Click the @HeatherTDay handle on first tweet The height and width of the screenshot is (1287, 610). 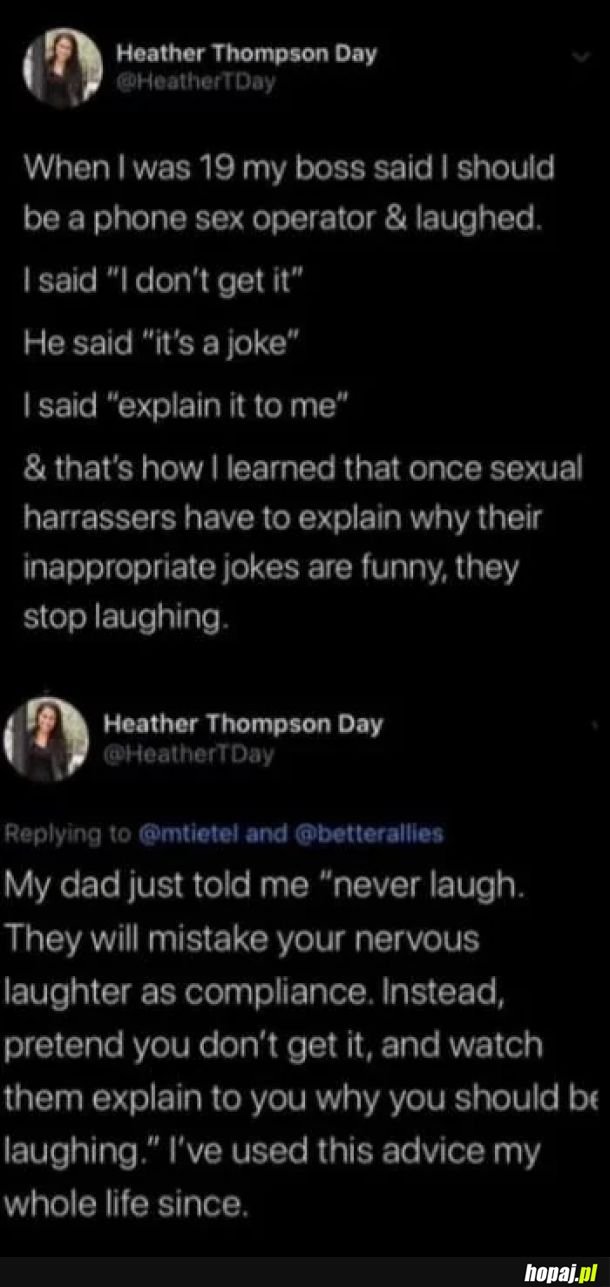click(x=197, y=80)
